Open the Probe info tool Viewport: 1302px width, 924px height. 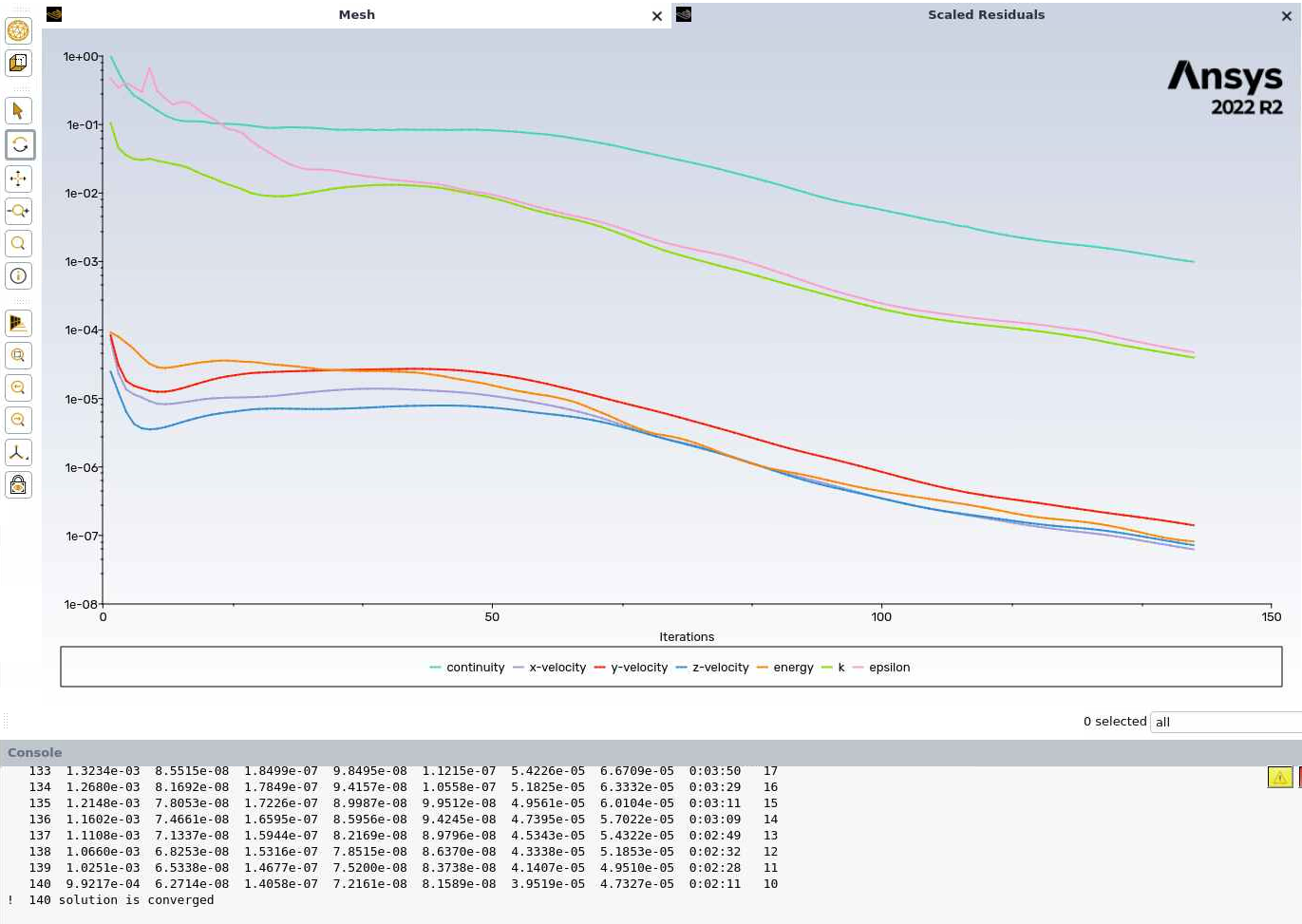(18, 276)
